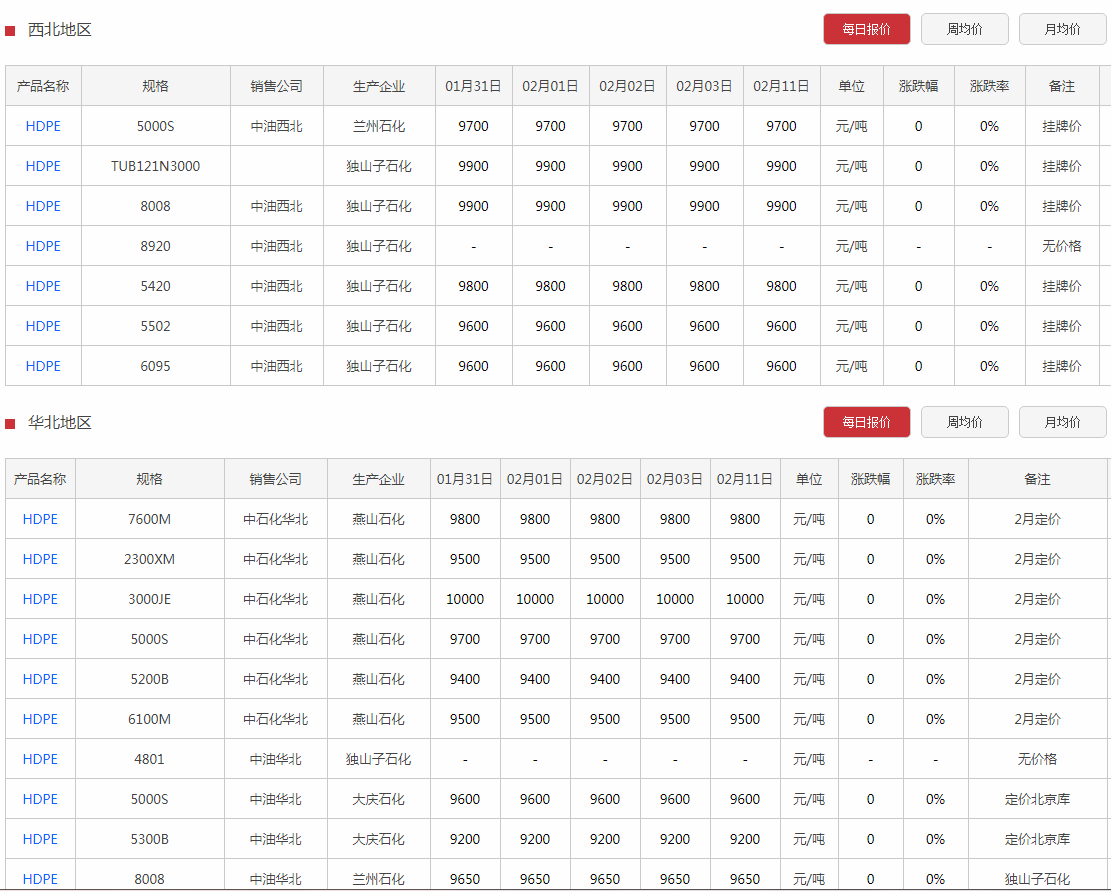Click HDPE link in 4801 row
The width and height of the screenshot is (1111, 891).
coord(40,759)
